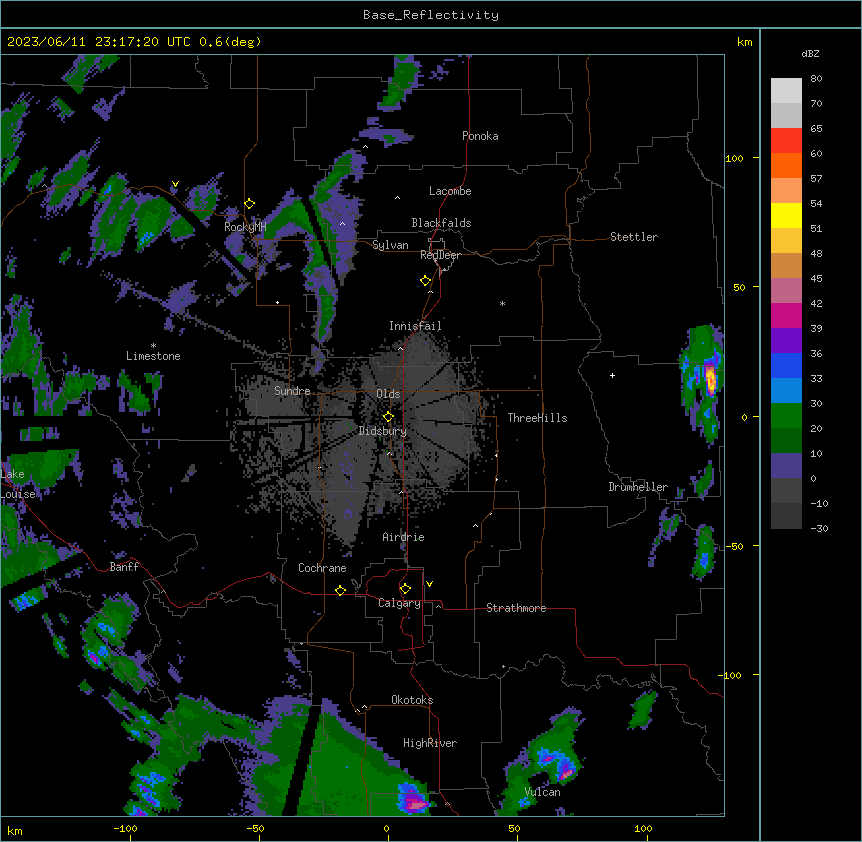Image resolution: width=862 pixels, height=842 pixels.
Task: Click the Sundre town label
Action: [292, 391]
